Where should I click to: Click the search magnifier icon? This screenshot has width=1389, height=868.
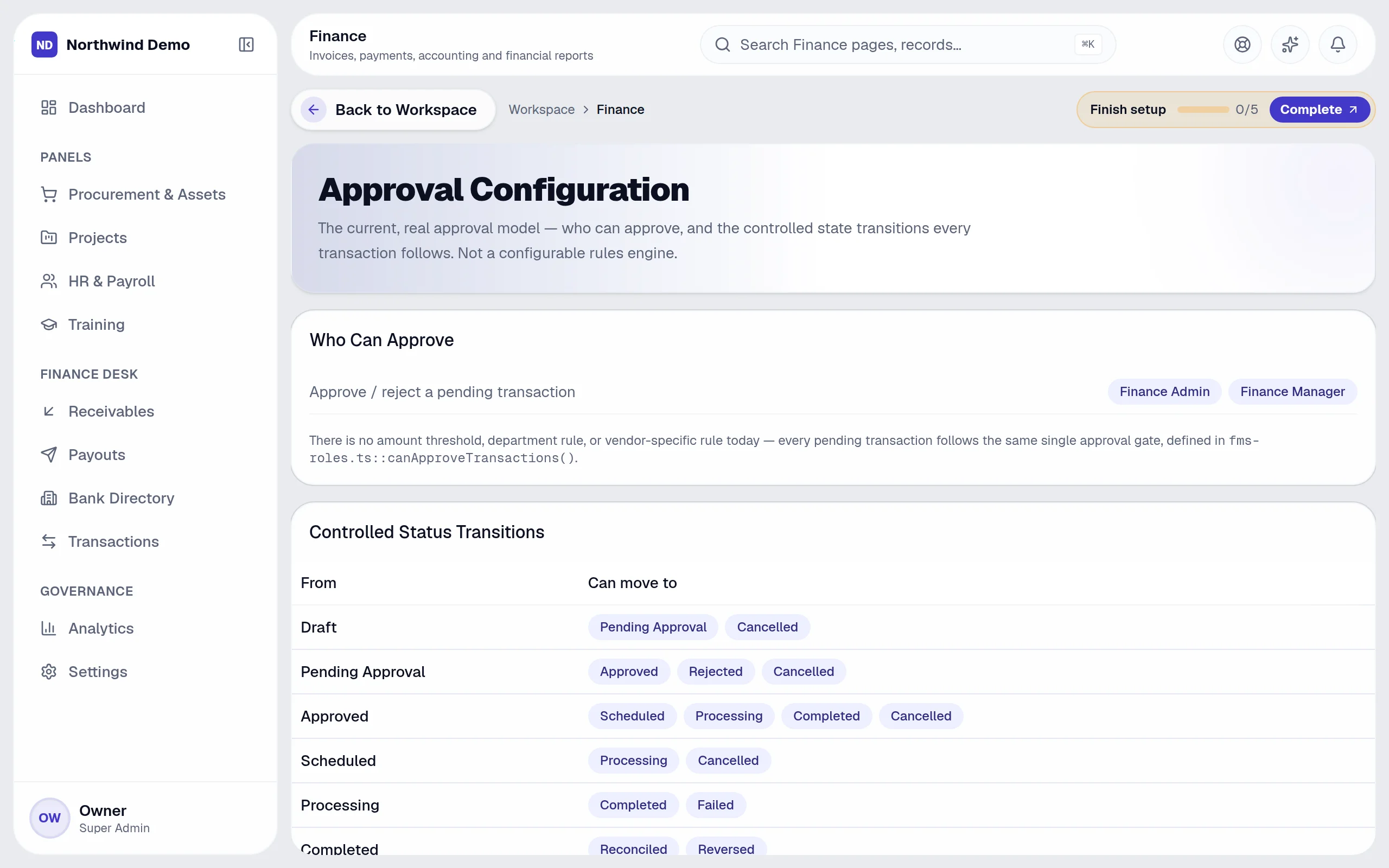click(x=723, y=45)
